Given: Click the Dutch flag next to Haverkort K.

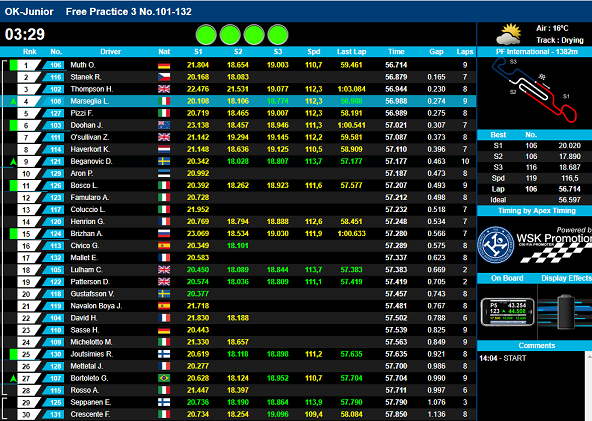Looking at the screenshot, I should [x=164, y=150].
